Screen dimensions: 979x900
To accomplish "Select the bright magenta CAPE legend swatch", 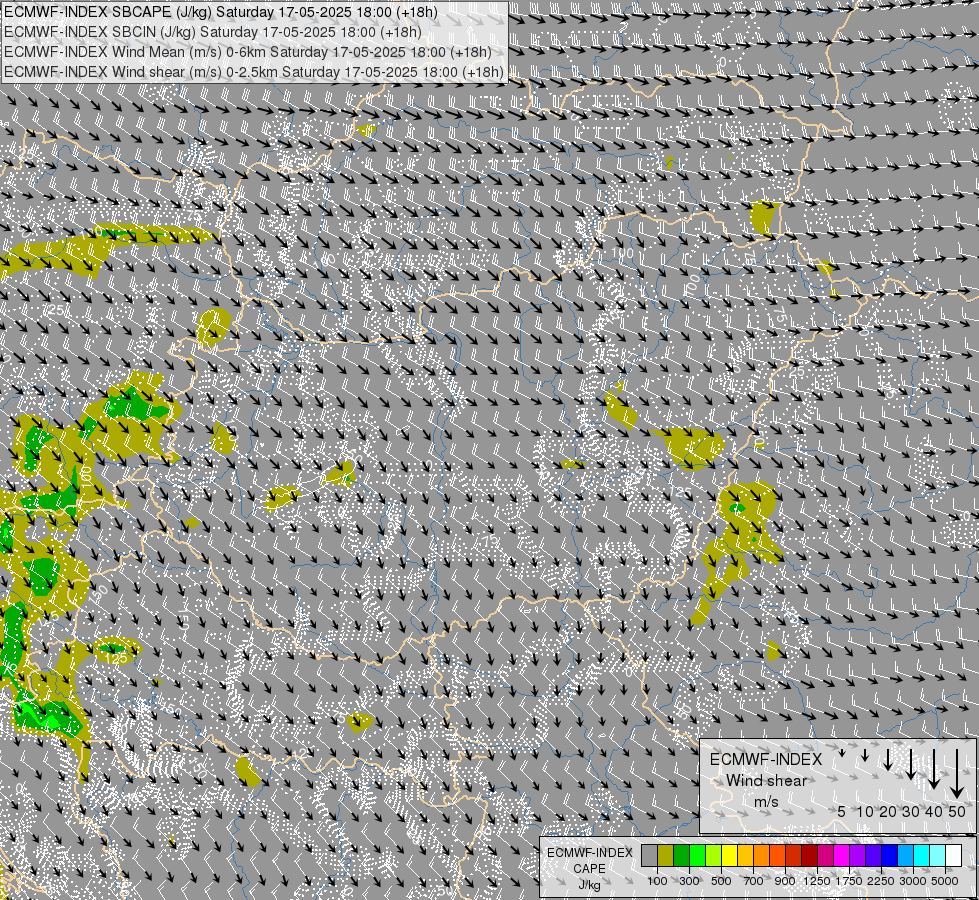I will coord(842,856).
